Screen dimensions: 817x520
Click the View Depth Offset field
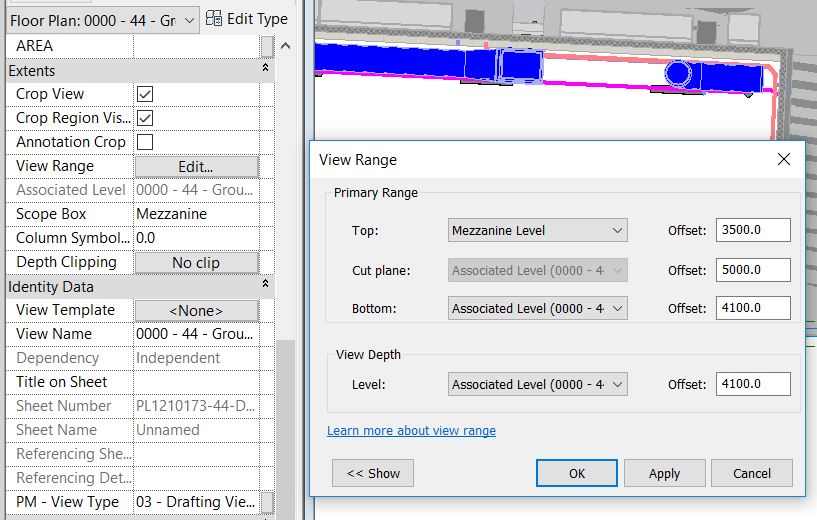point(753,384)
